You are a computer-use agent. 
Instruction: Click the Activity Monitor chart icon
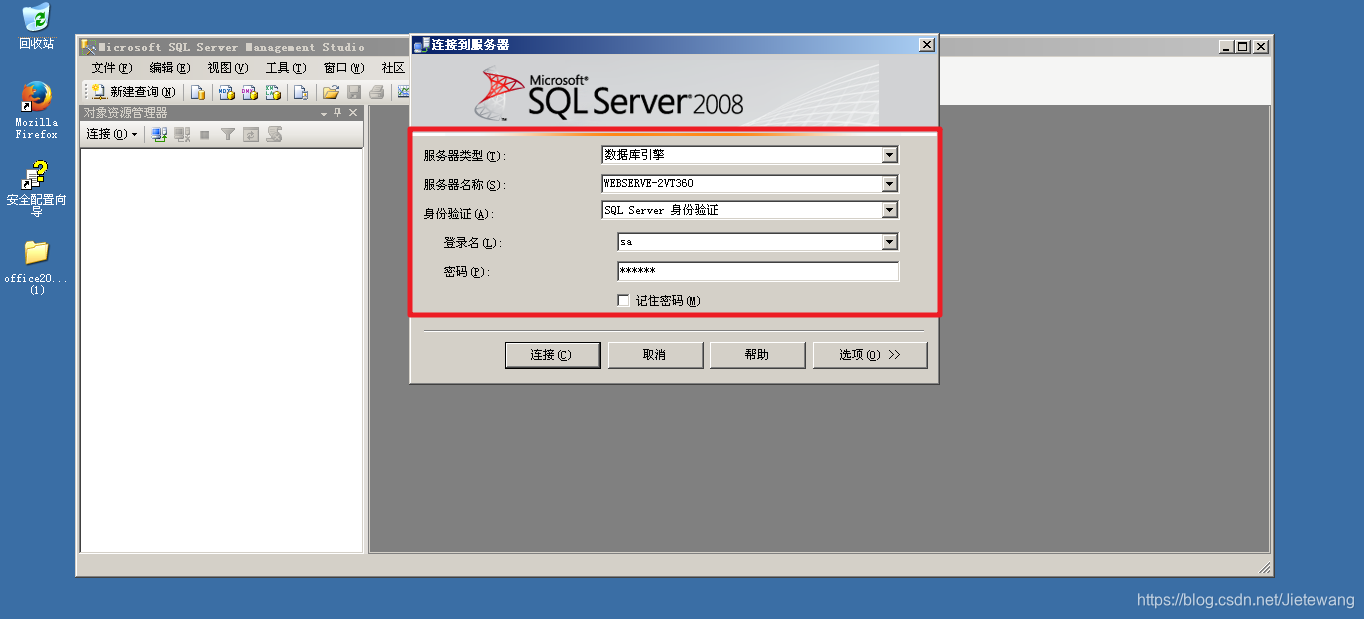403,91
